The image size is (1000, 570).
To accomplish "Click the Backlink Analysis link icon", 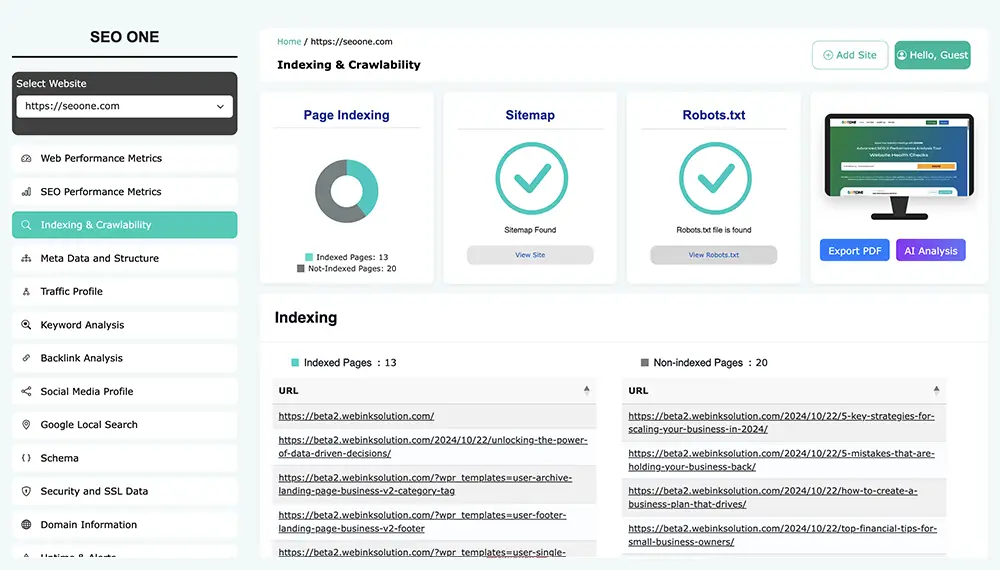I will (x=26, y=358).
